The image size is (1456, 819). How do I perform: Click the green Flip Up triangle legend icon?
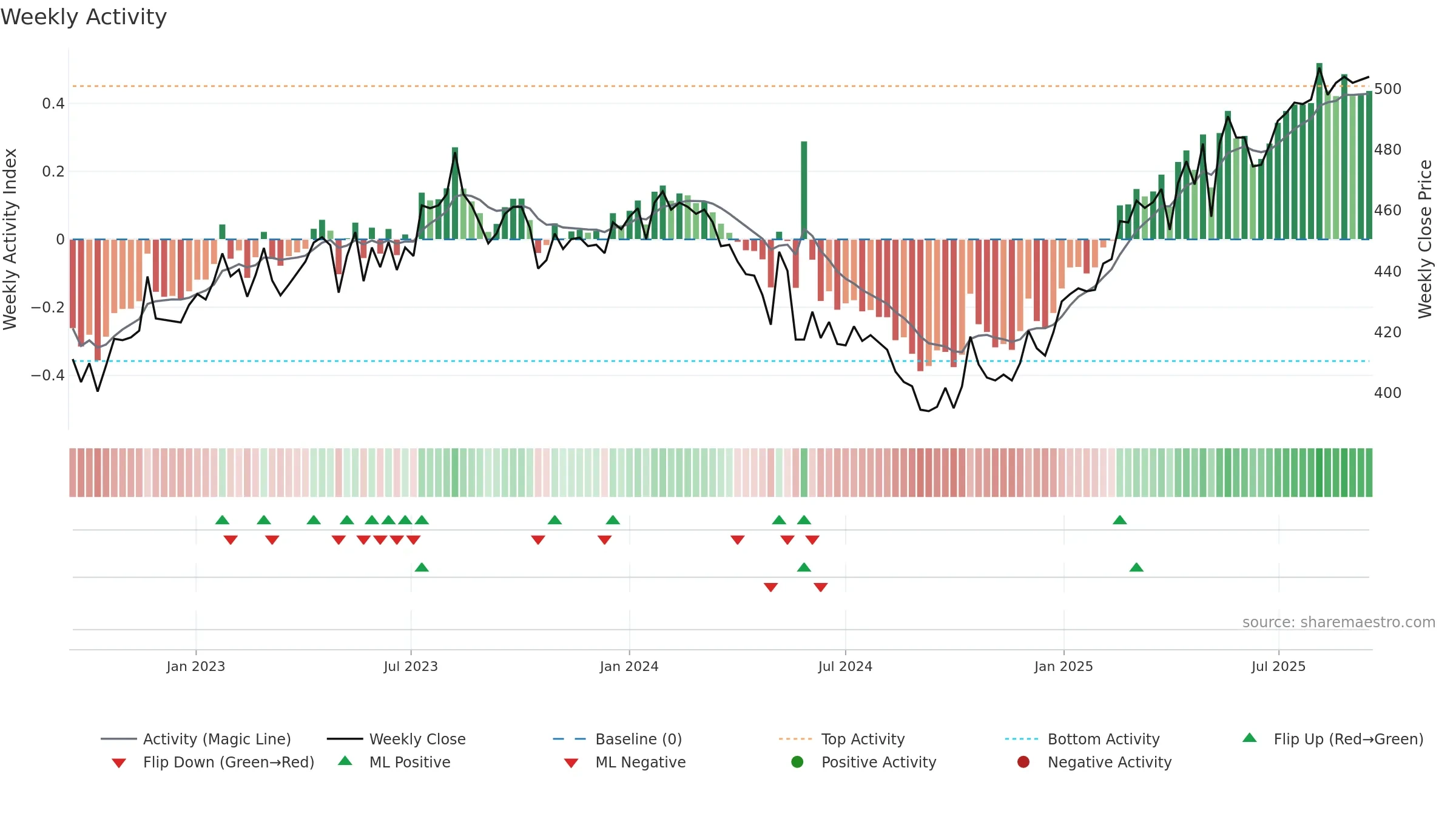1250,738
